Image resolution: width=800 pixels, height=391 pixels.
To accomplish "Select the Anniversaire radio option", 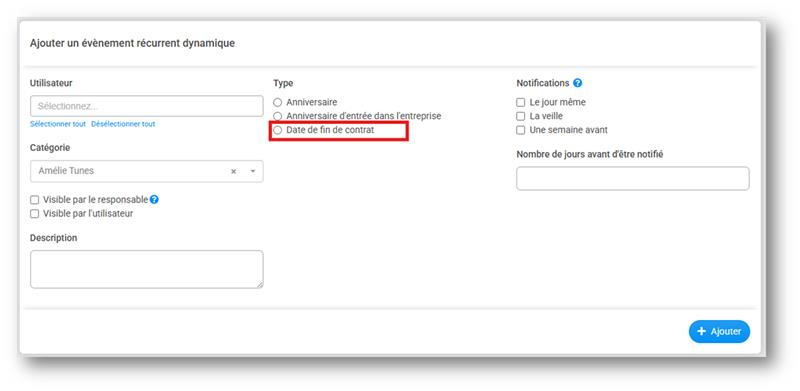I will [x=278, y=103].
